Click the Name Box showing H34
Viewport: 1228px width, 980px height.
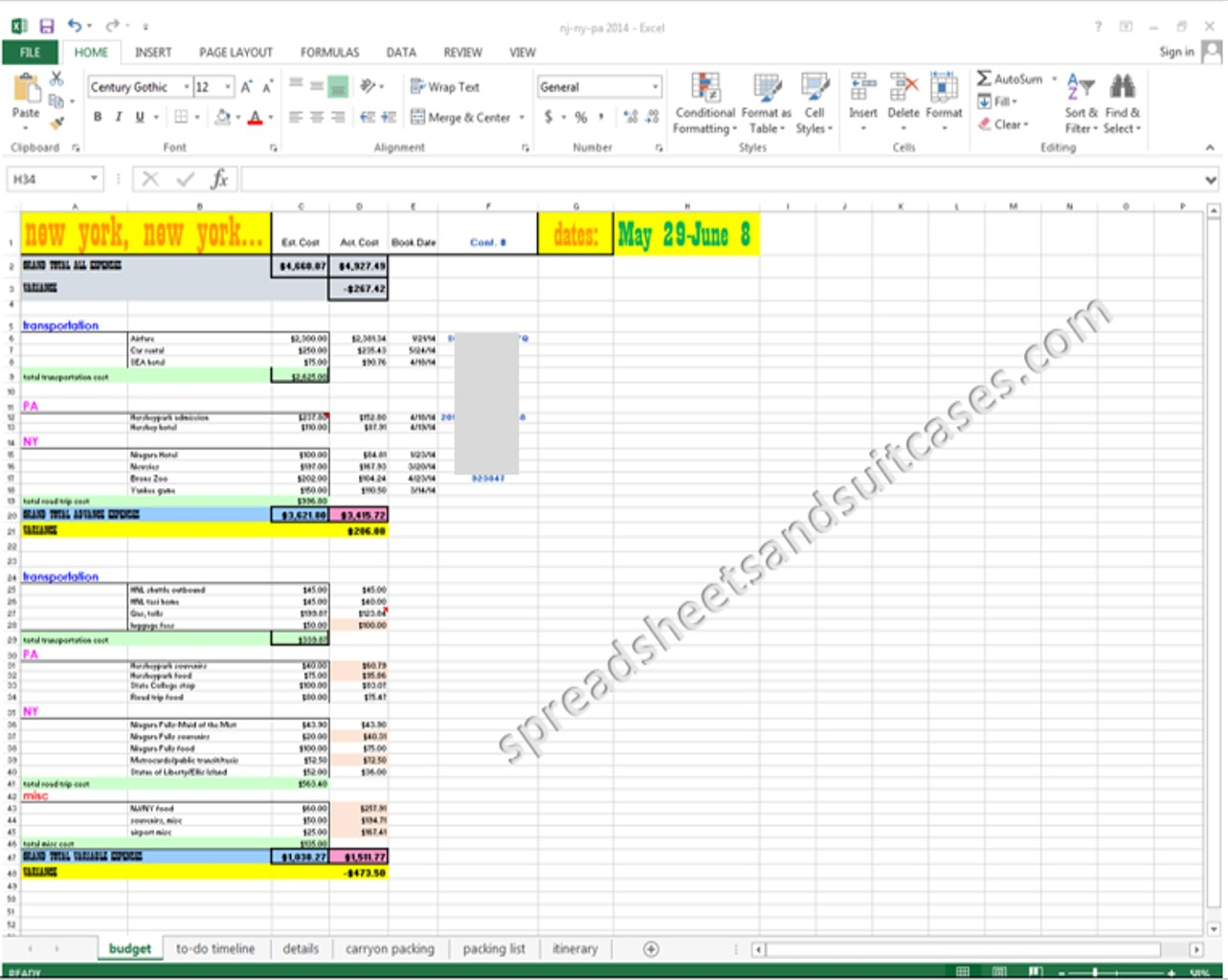55,179
